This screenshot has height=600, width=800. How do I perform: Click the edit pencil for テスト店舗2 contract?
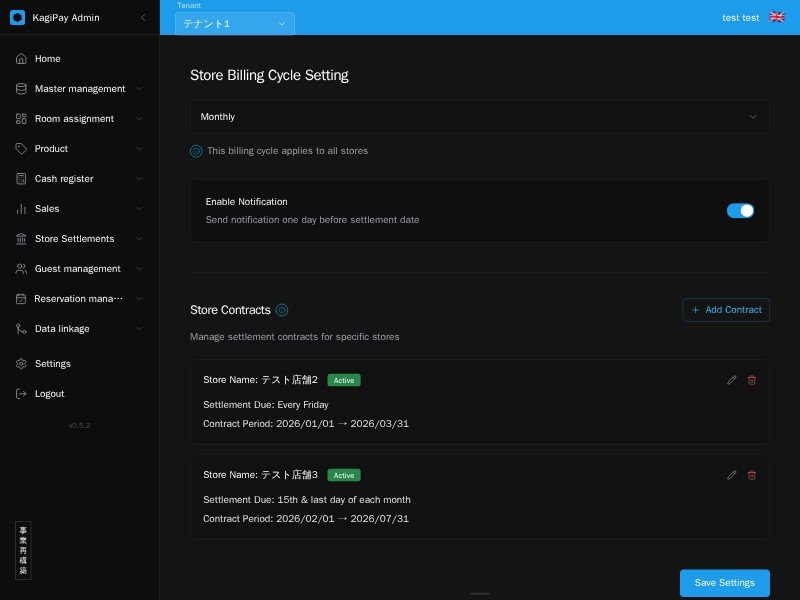click(732, 380)
